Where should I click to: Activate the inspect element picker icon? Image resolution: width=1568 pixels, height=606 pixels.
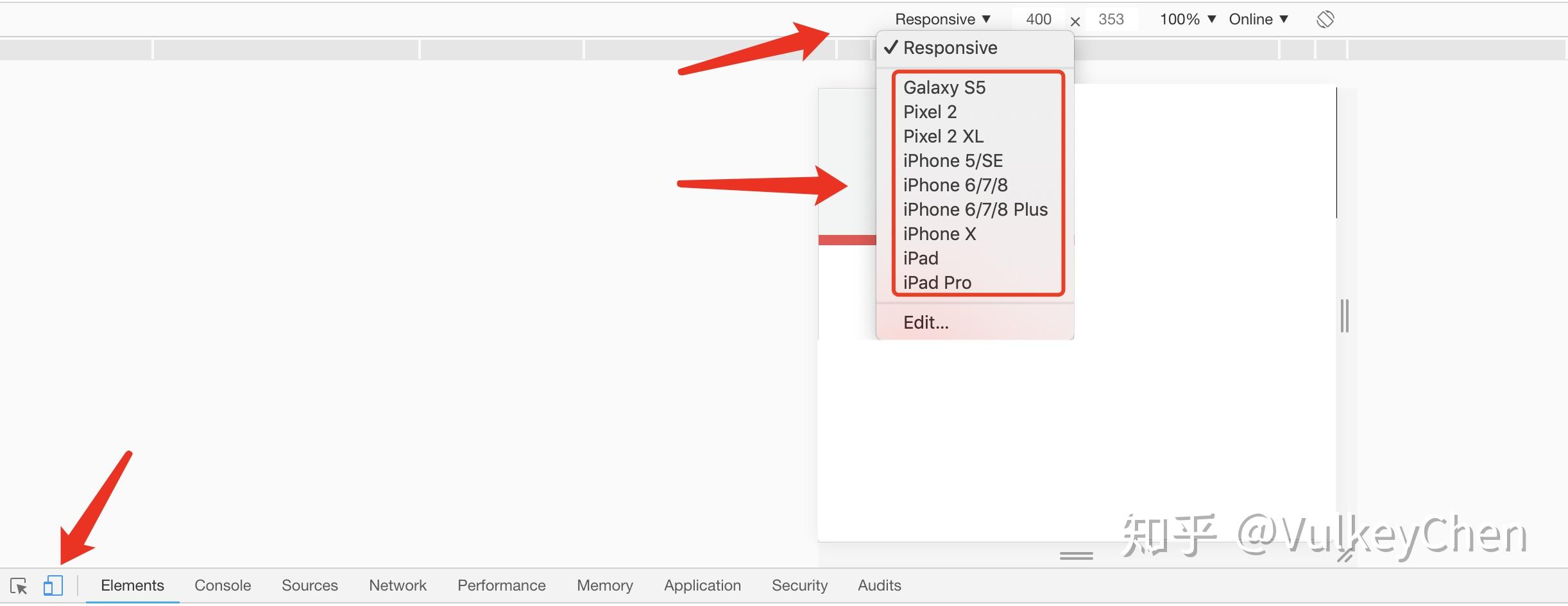click(19, 585)
